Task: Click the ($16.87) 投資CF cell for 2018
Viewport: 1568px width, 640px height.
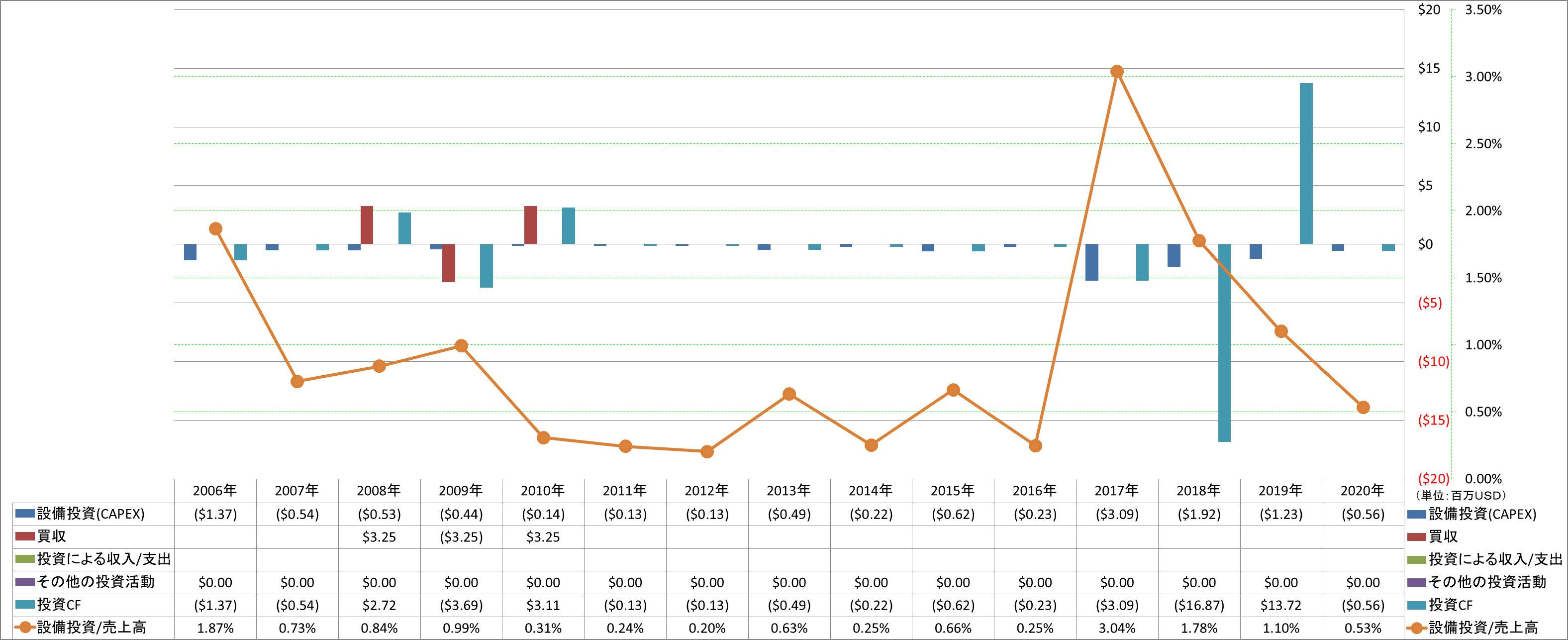Action: [x=1198, y=605]
